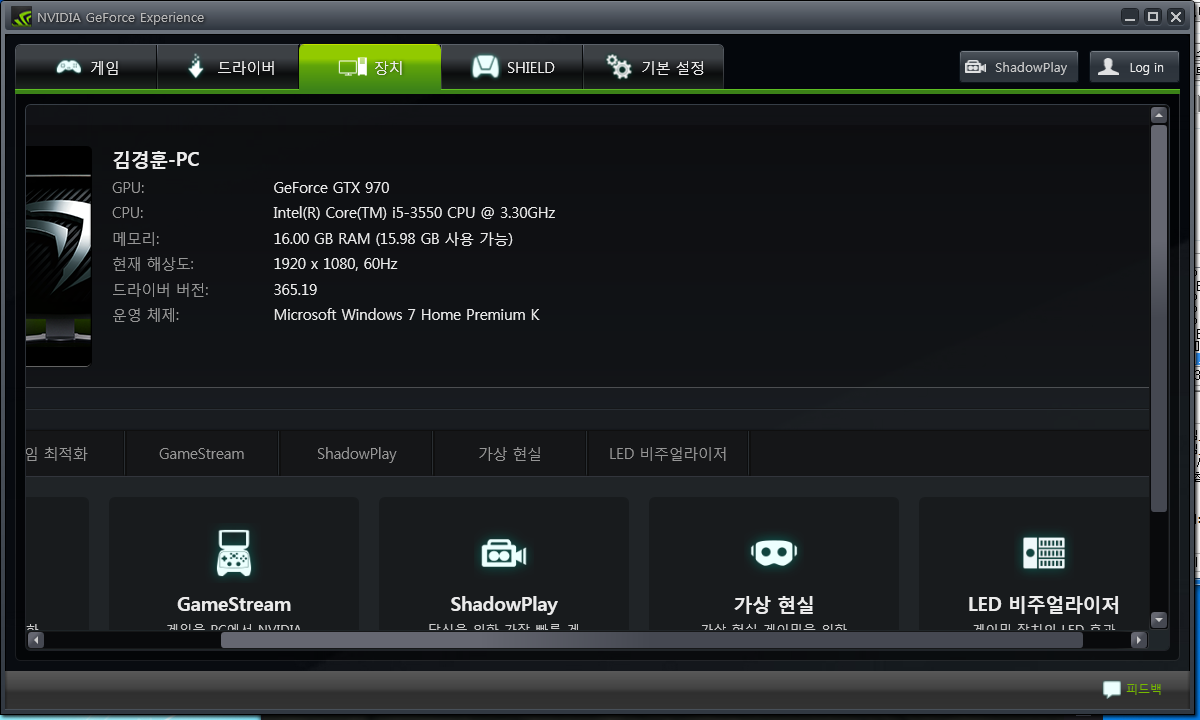1200x720 pixels.
Task: Select the partially visible 최적화 sub-tab
Action: click(75, 453)
